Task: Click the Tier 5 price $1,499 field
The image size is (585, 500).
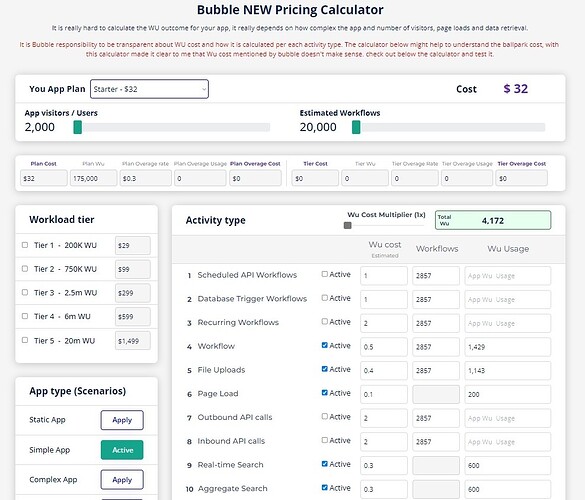Action: (x=132, y=340)
